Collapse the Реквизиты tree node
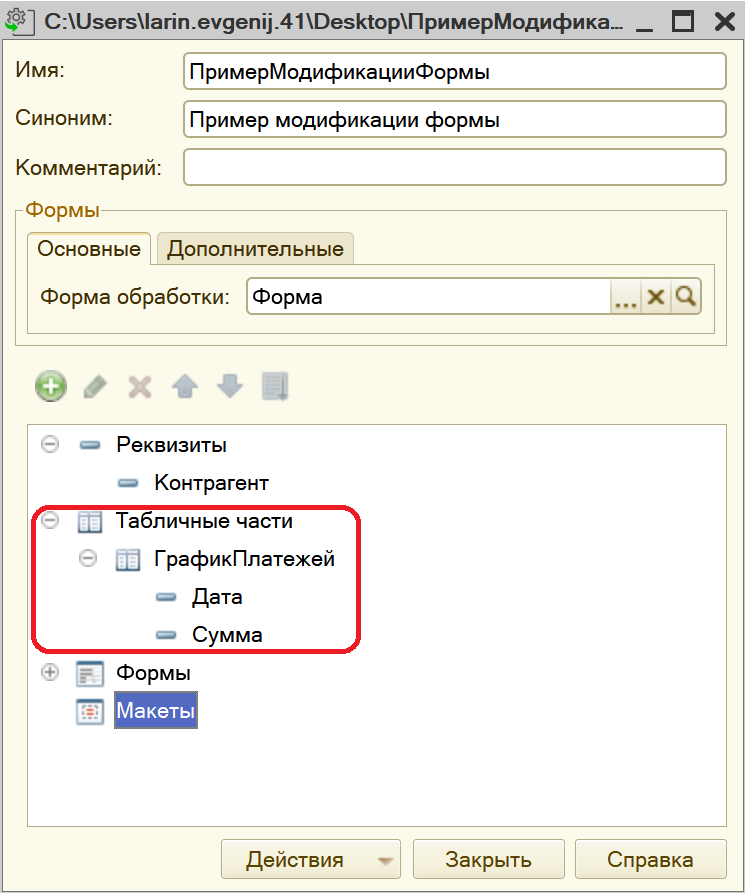The image size is (745, 893). coord(50,444)
